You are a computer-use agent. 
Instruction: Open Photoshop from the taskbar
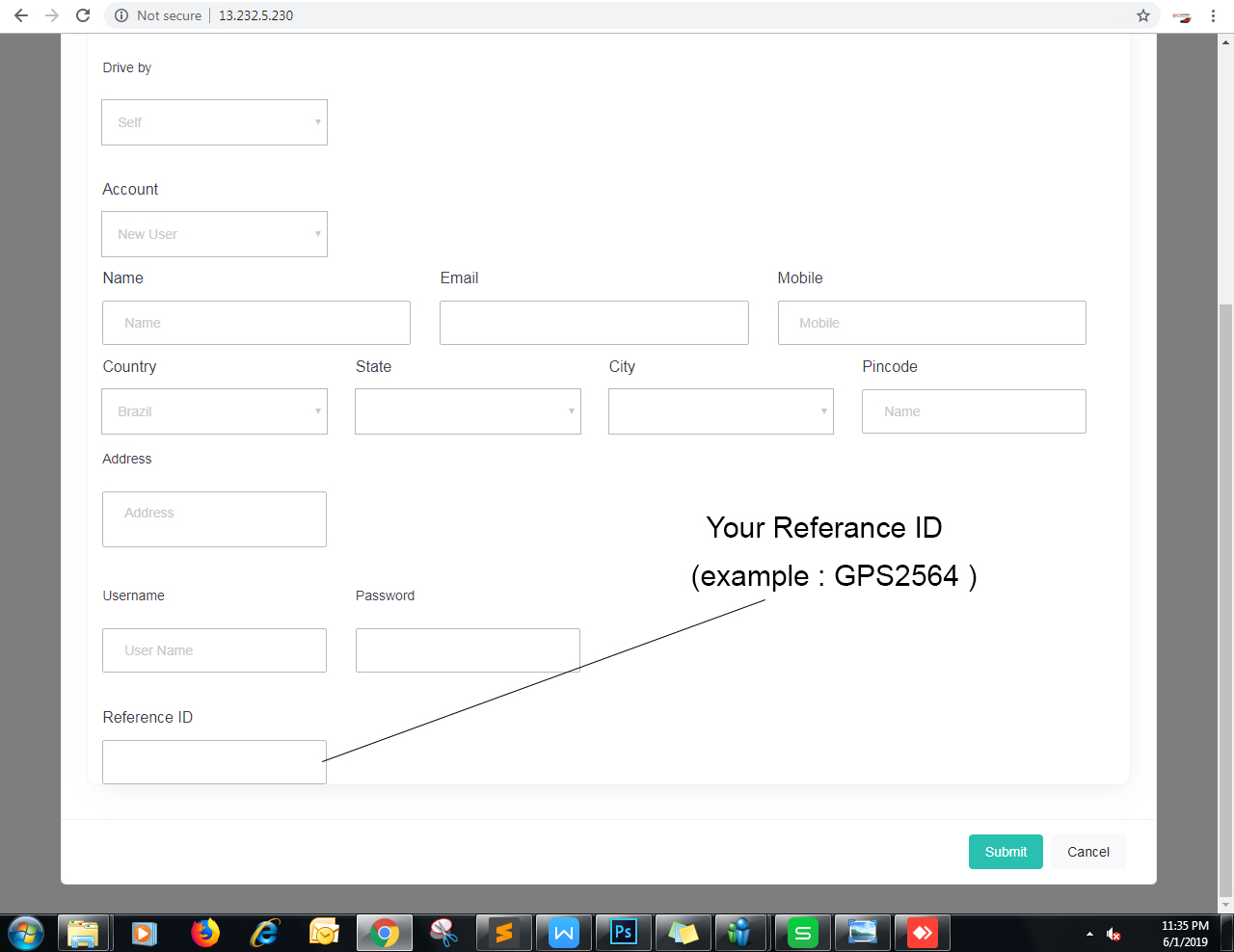pyautogui.click(x=623, y=933)
